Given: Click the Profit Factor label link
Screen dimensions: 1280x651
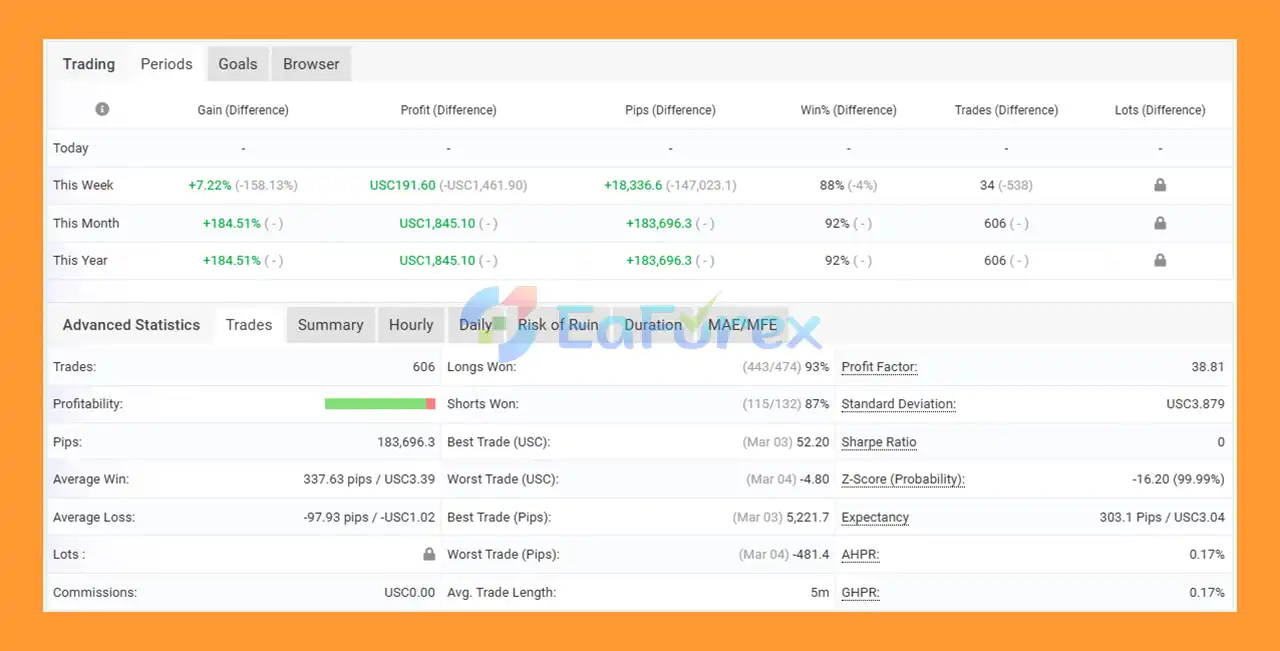Looking at the screenshot, I should click(x=879, y=367).
